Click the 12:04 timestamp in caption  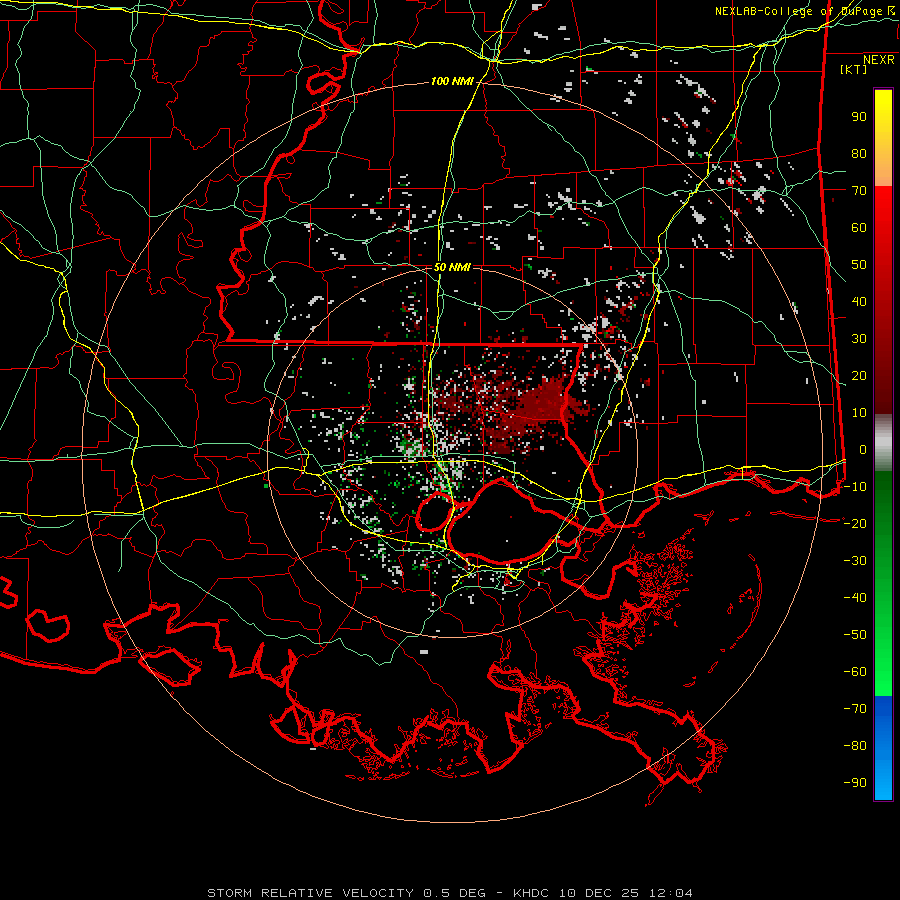coord(670,893)
